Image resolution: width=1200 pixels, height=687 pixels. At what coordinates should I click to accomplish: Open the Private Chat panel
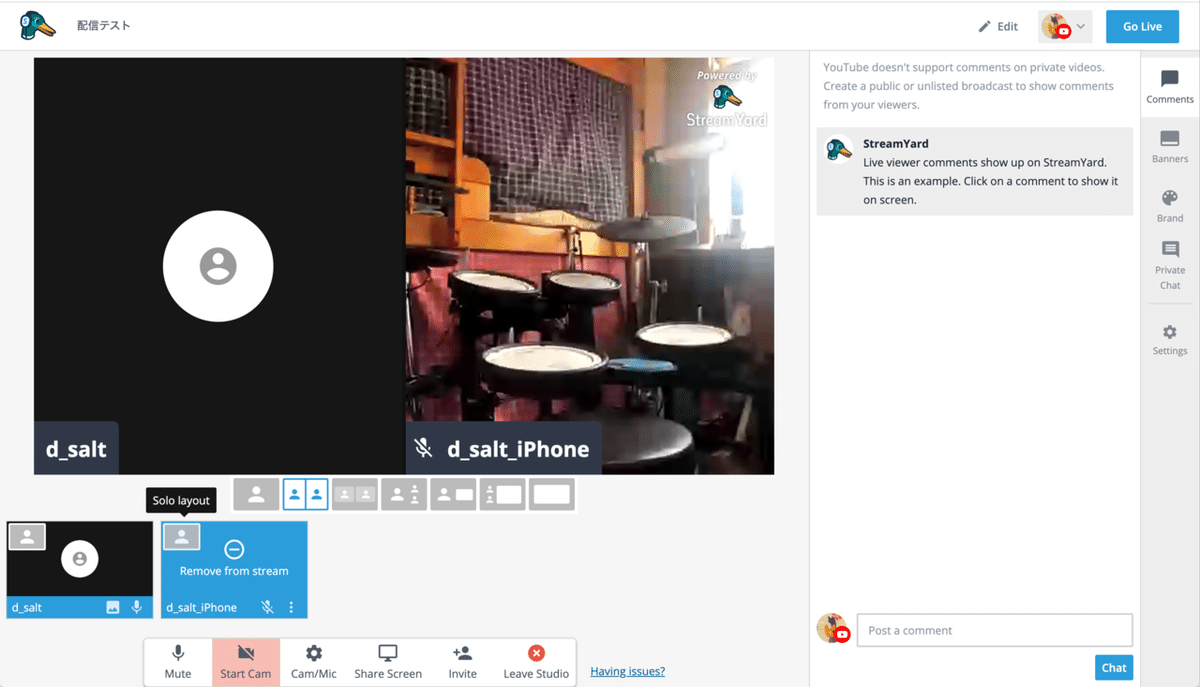[1170, 266]
